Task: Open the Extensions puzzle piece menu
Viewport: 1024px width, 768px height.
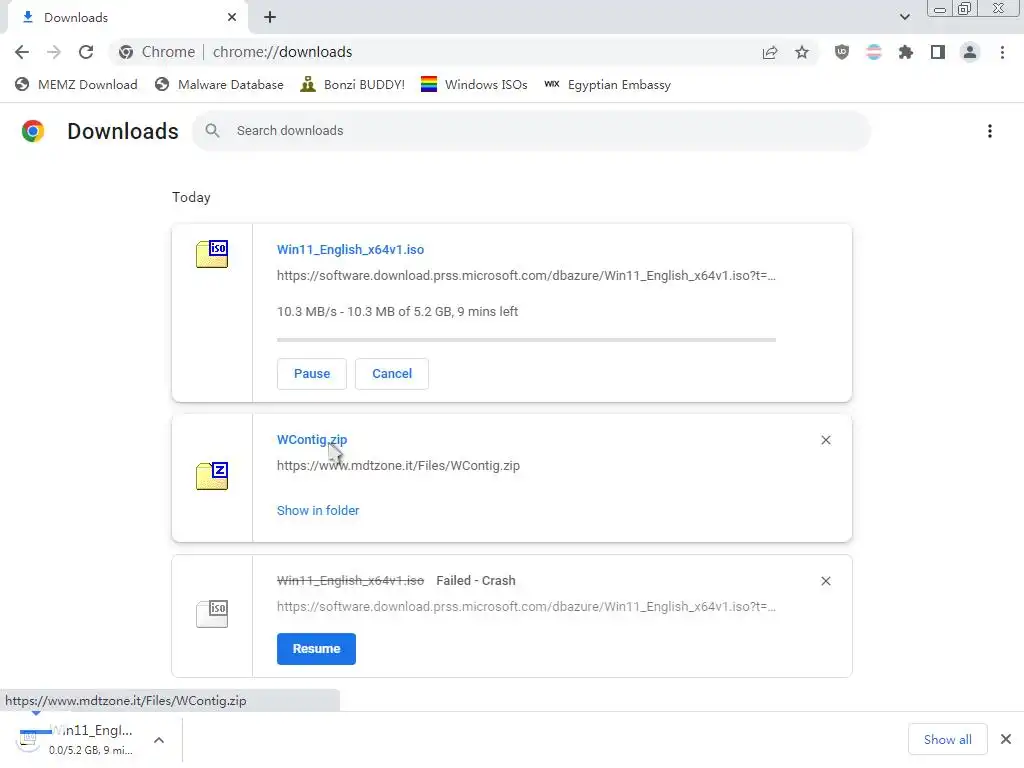Action: 906,52
